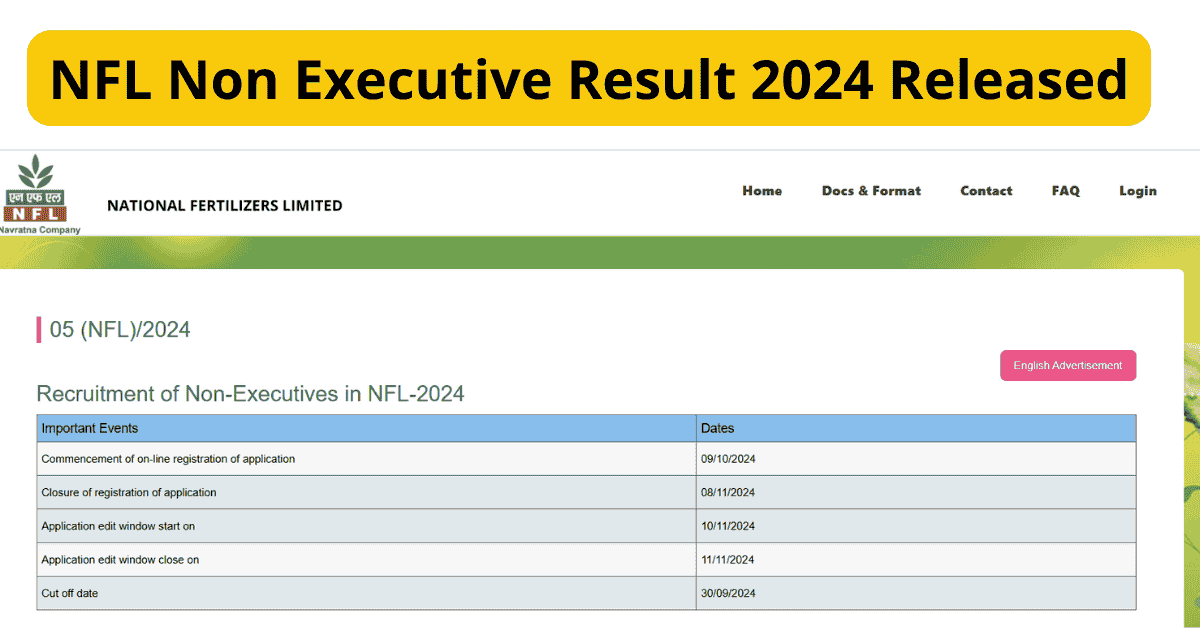Open the Home menu item
Image resolution: width=1200 pixels, height=628 pixels.
pos(762,191)
